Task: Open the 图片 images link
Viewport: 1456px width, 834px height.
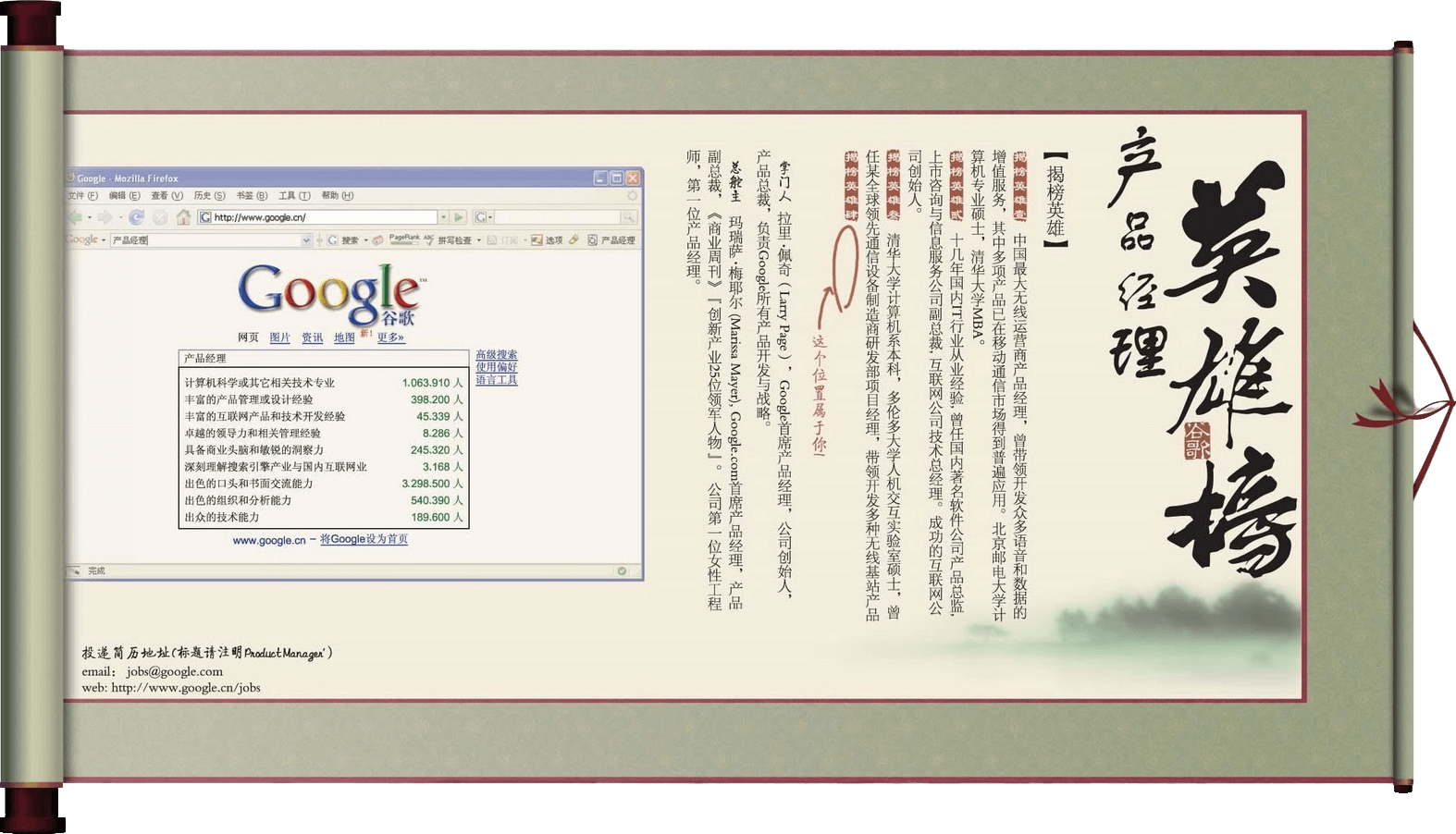Action: click(x=279, y=337)
